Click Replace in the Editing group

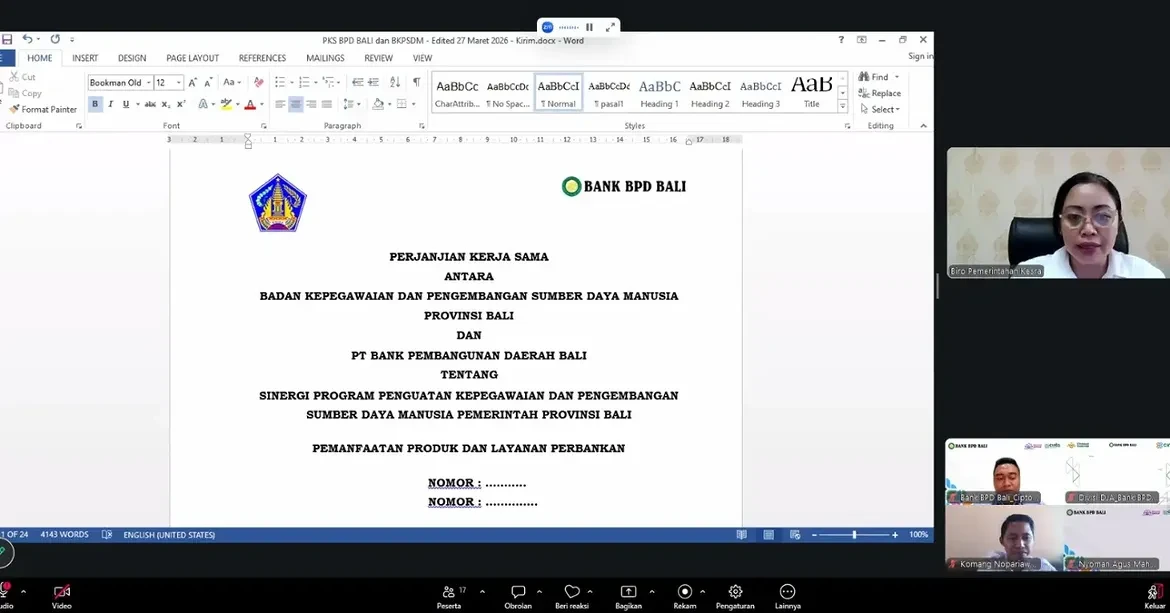(x=880, y=93)
